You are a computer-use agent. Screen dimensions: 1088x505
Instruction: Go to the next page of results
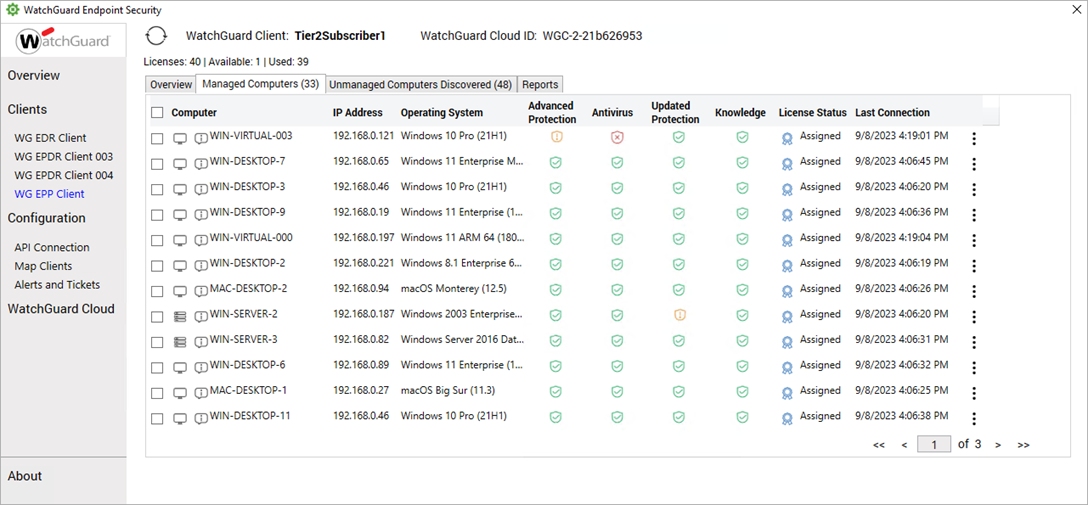[x=998, y=445]
